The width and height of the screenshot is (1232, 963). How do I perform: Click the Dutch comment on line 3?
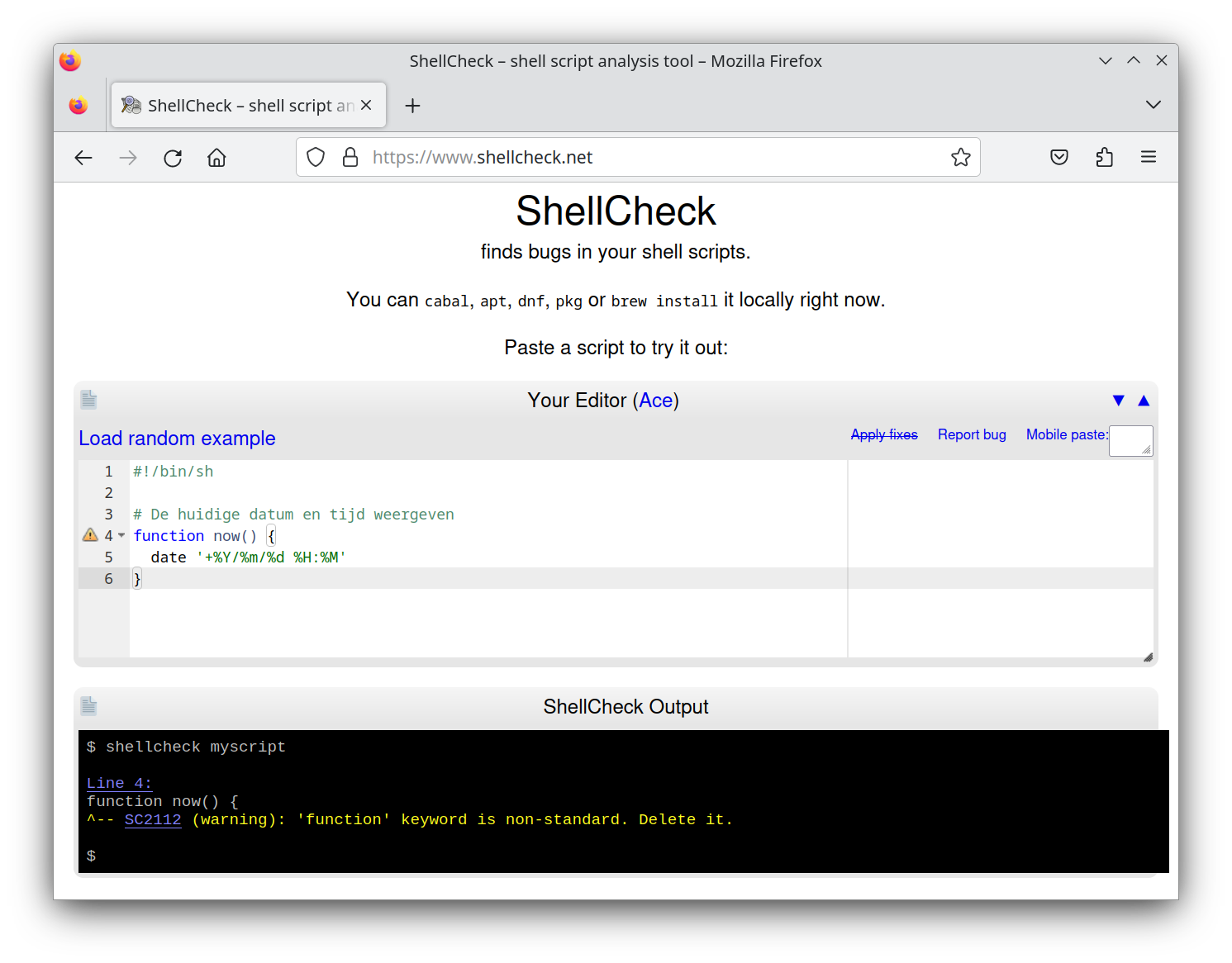293,515
